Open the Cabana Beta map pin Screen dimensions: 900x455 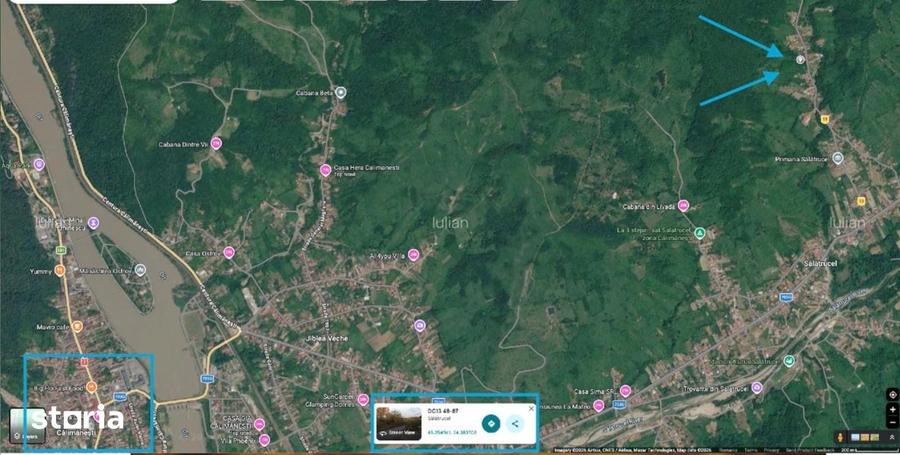341,92
